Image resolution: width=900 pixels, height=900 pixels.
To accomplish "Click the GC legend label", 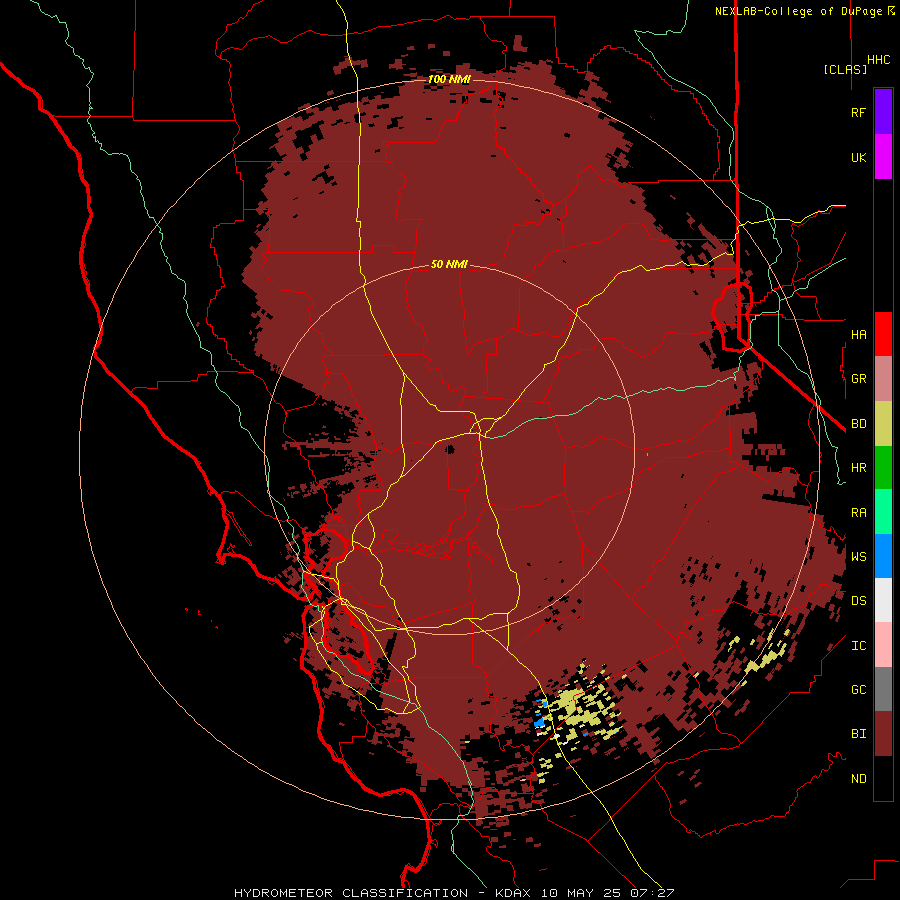I will pos(858,690).
